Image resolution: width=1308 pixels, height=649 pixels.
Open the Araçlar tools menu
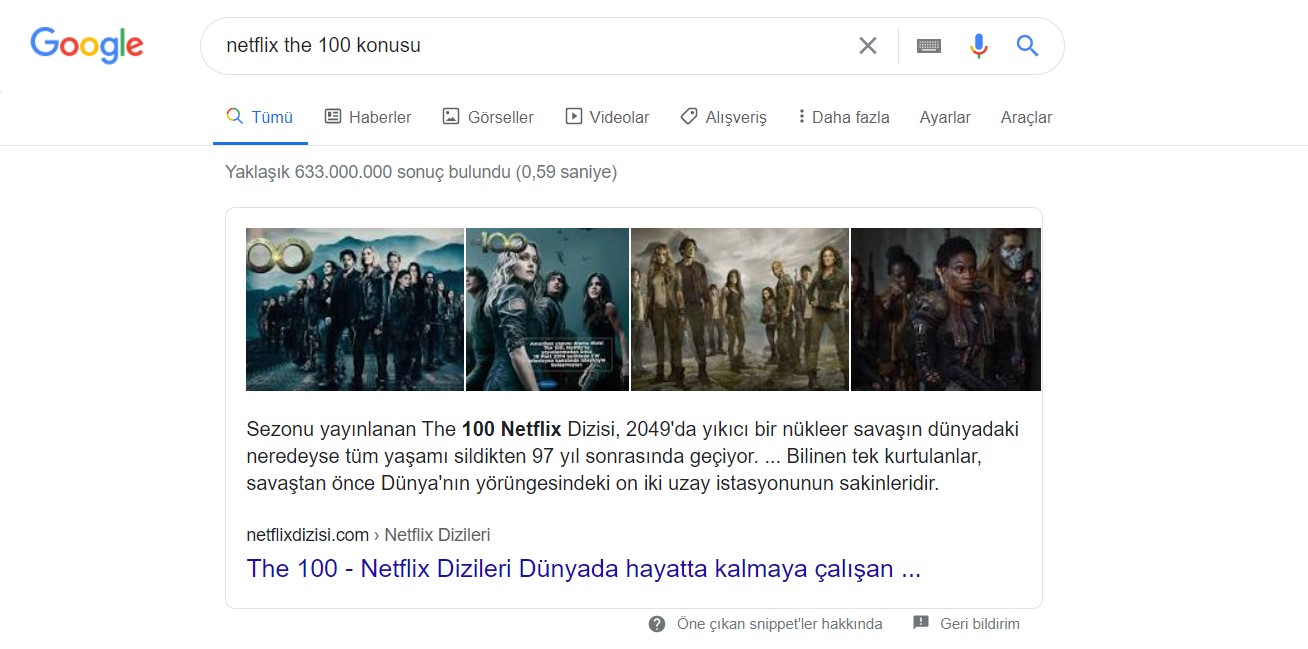pyautogui.click(x=1026, y=117)
